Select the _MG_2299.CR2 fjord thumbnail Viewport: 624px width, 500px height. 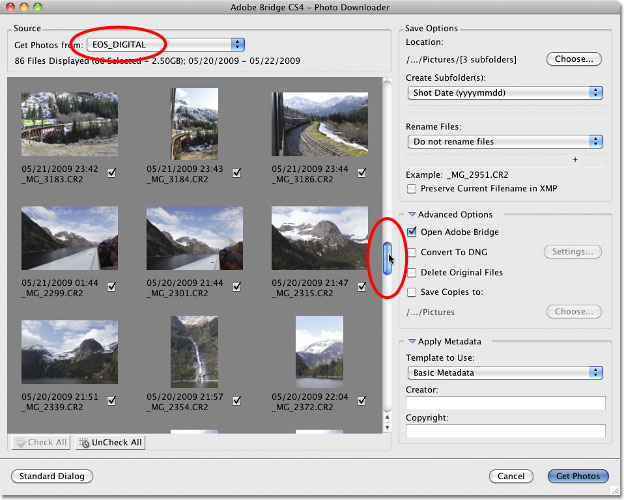coord(70,238)
